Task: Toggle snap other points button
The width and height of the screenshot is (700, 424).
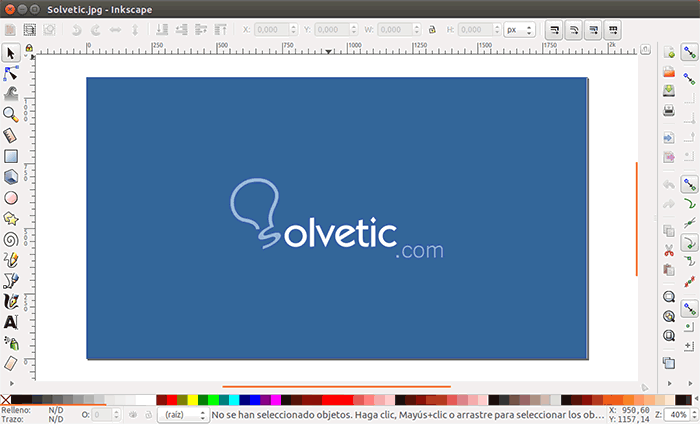Action: [689, 308]
